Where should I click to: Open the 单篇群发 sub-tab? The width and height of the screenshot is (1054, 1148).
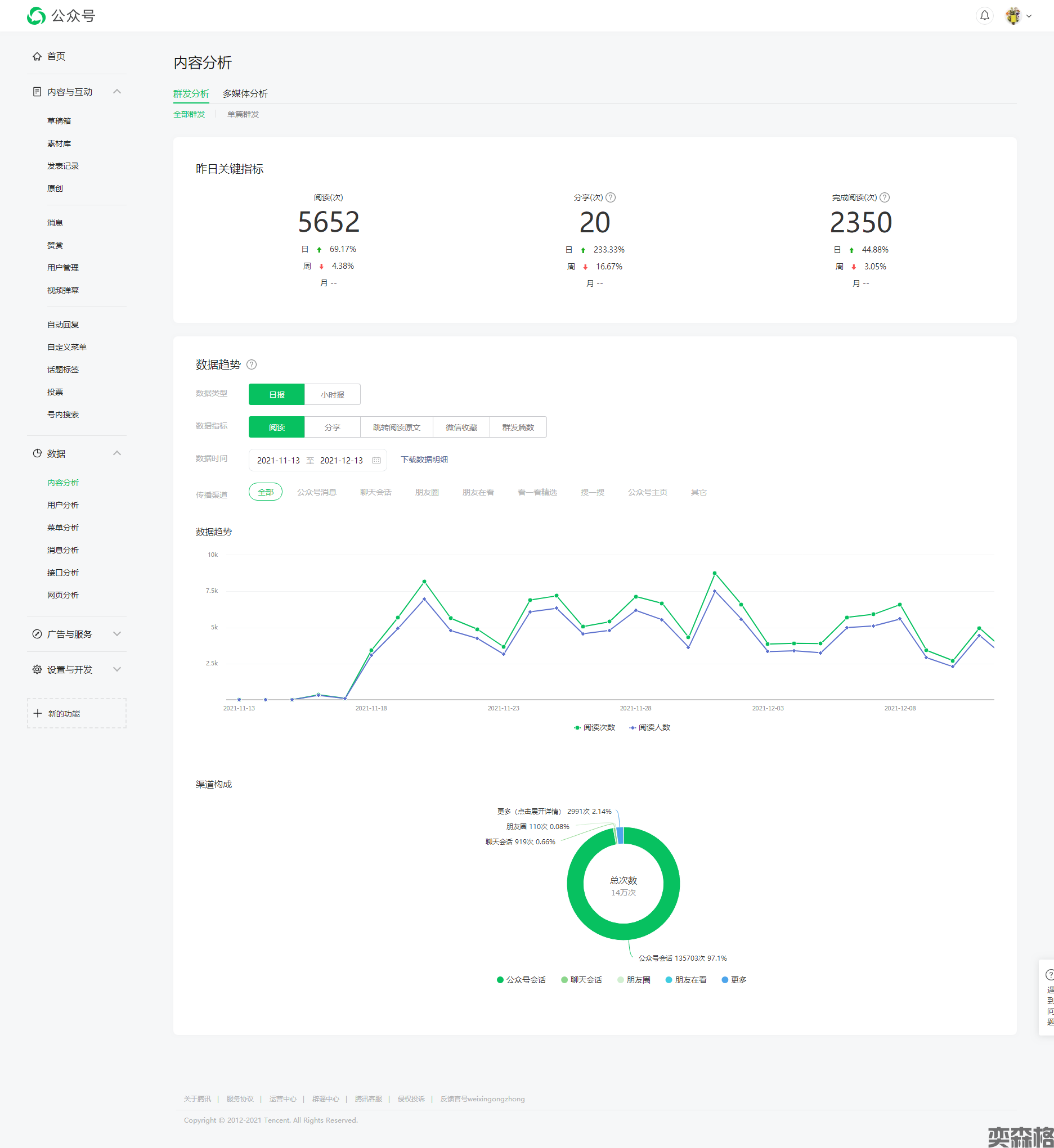243,114
